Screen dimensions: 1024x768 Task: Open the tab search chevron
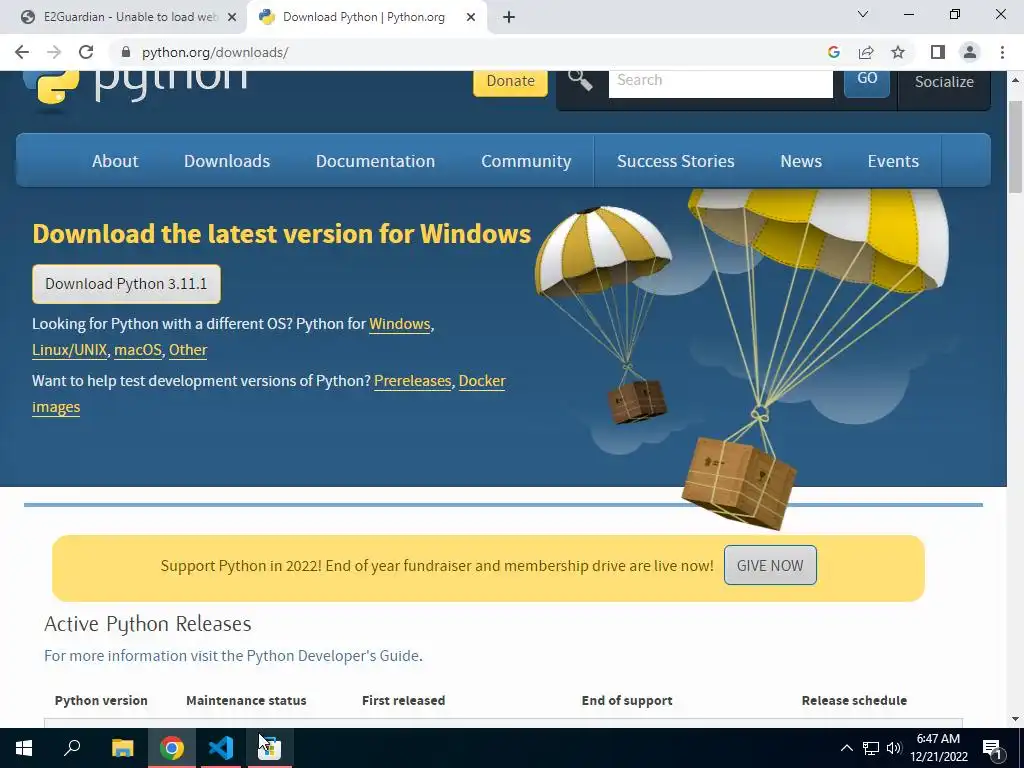point(863,14)
